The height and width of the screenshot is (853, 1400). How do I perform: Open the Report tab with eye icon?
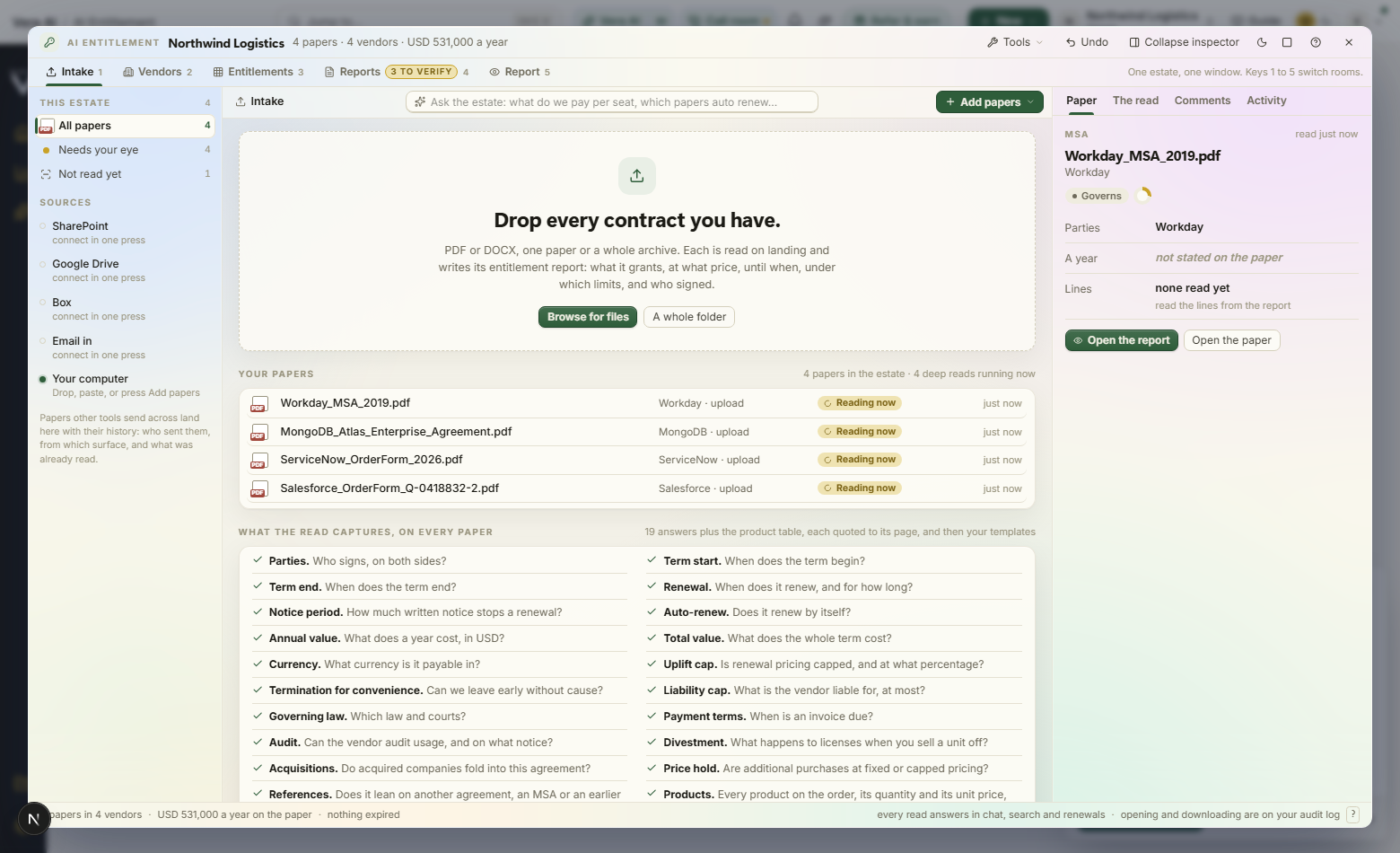(520, 72)
